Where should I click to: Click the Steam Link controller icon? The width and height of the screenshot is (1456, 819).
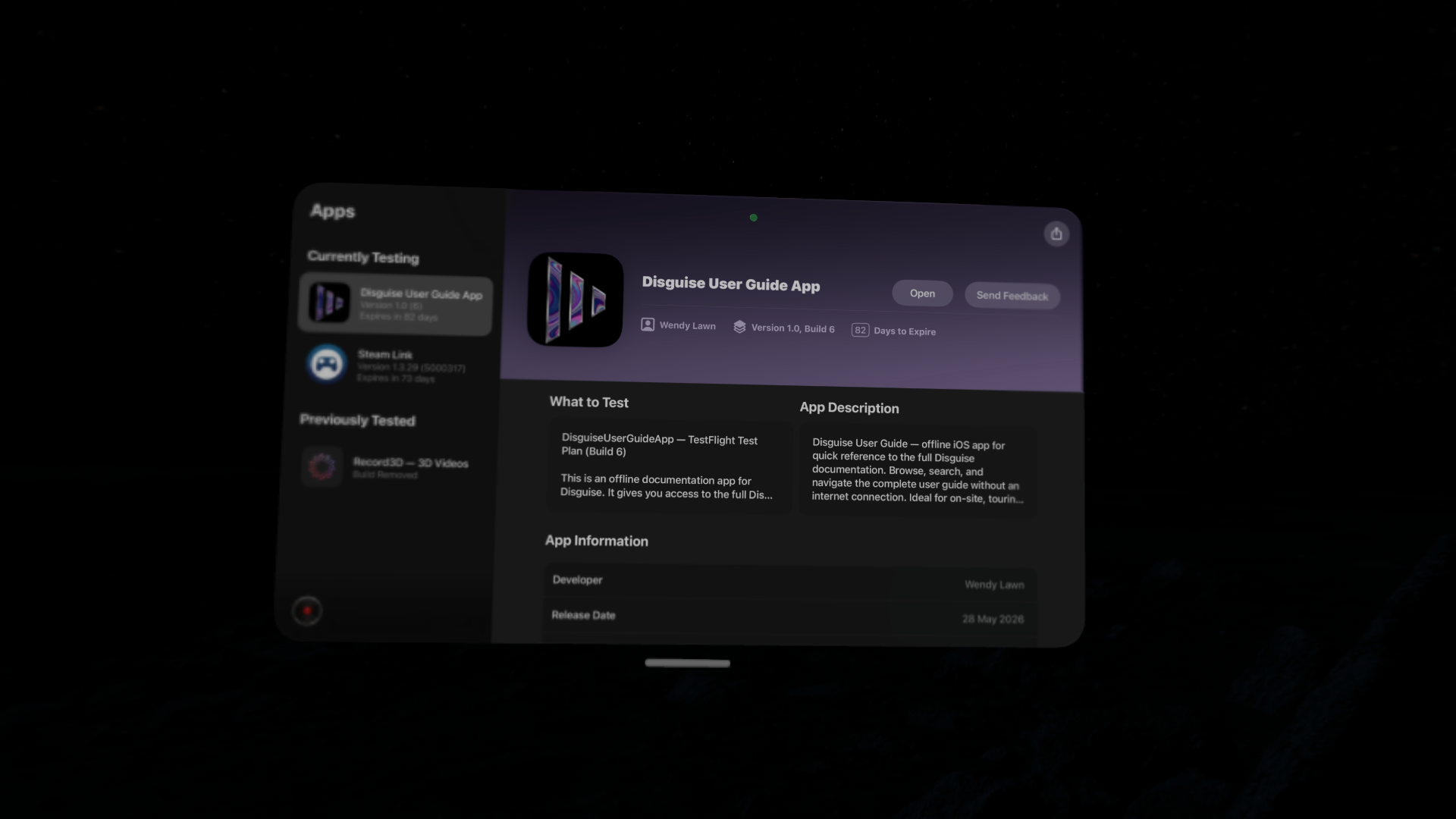327,364
